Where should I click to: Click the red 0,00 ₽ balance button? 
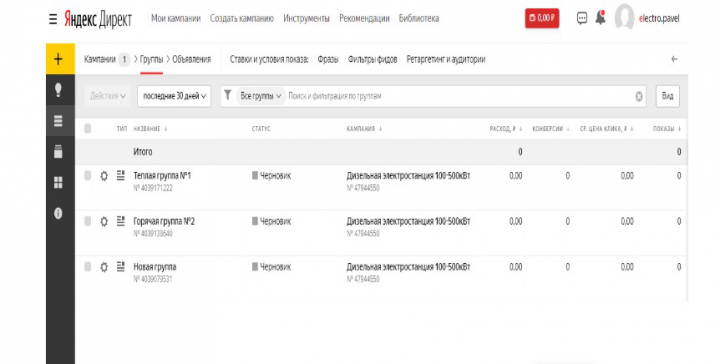[x=542, y=18]
